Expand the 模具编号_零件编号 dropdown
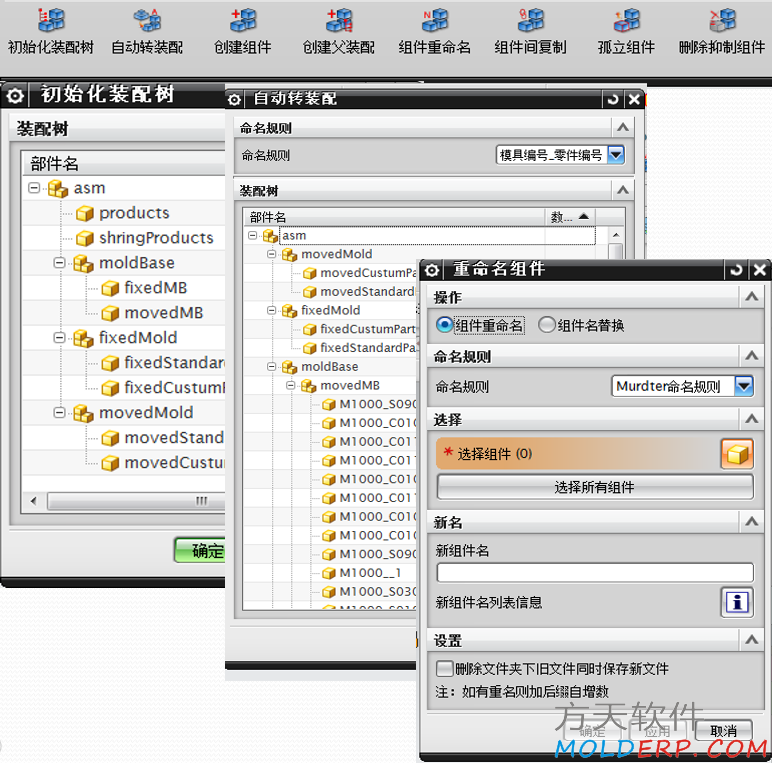The height and width of the screenshot is (763, 772). (615, 155)
